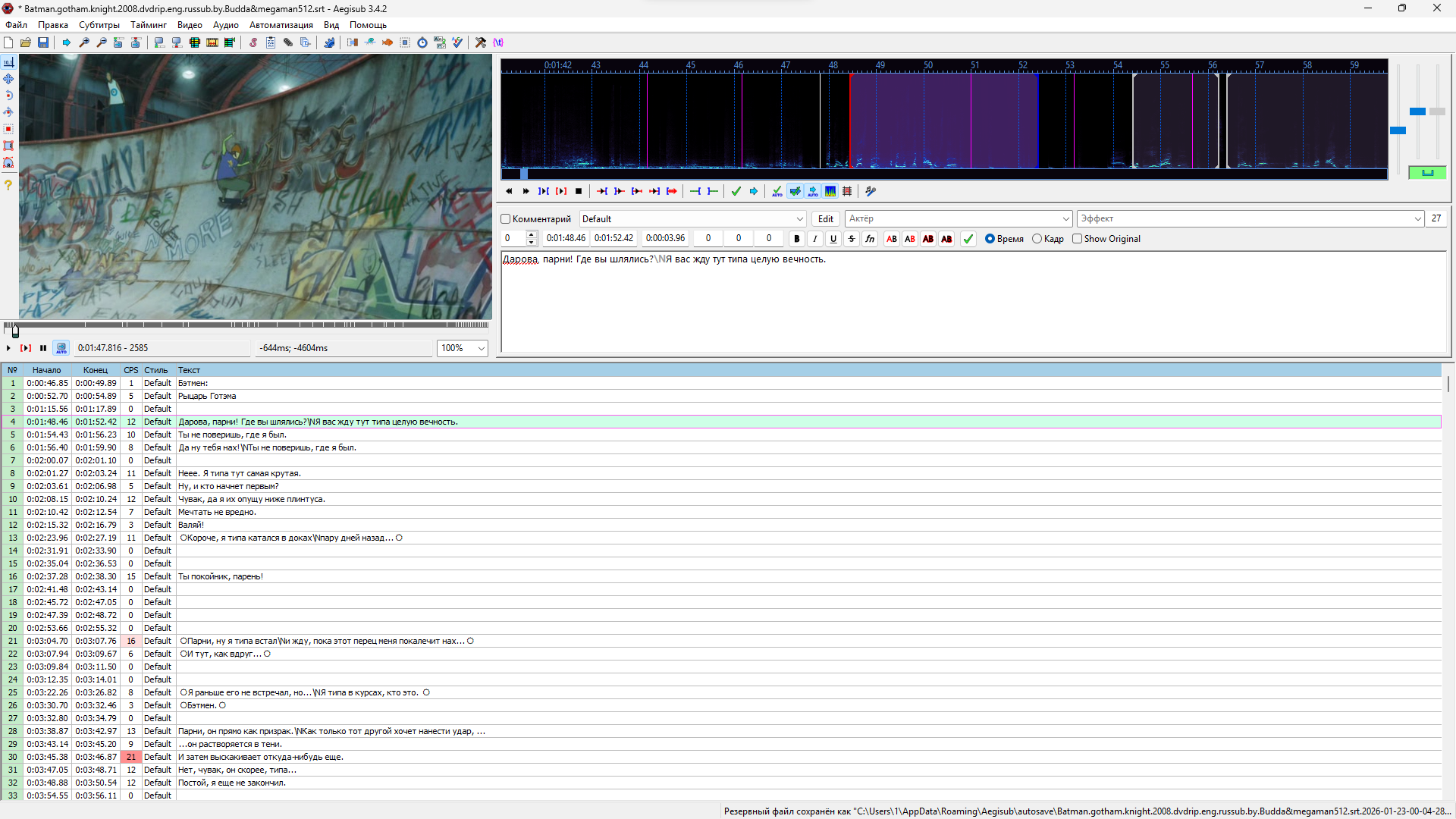Click the Edit style button
Screen dimensions: 1456x819
tap(825, 219)
